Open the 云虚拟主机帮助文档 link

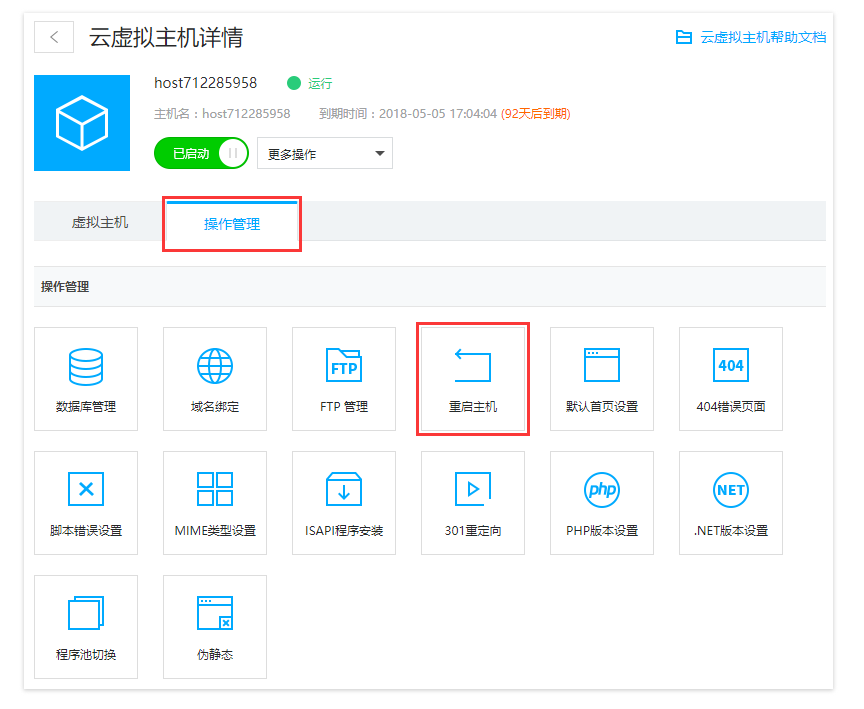tap(751, 37)
